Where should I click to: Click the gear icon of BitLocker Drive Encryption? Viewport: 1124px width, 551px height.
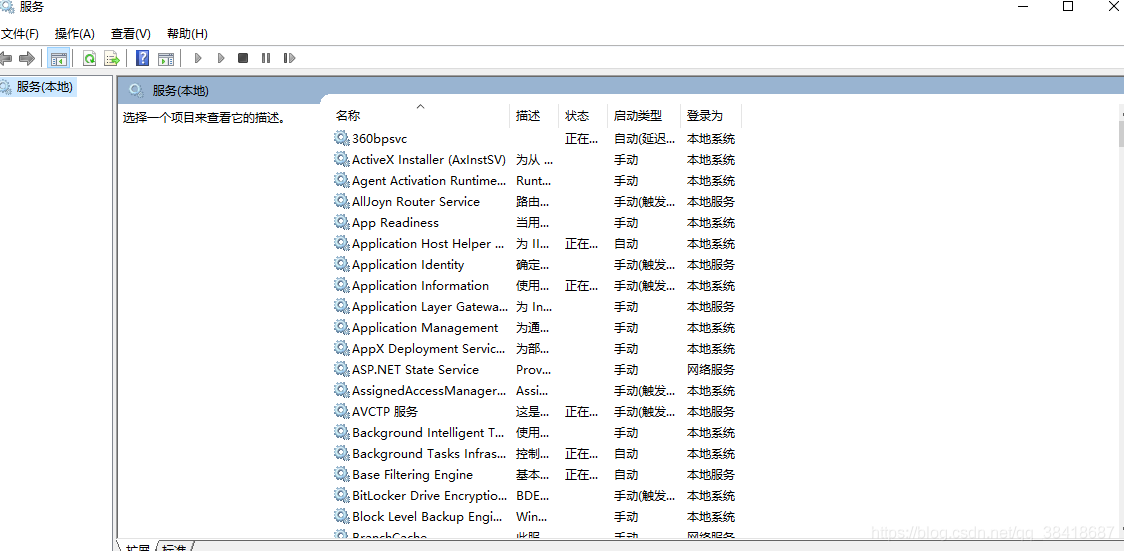point(341,495)
